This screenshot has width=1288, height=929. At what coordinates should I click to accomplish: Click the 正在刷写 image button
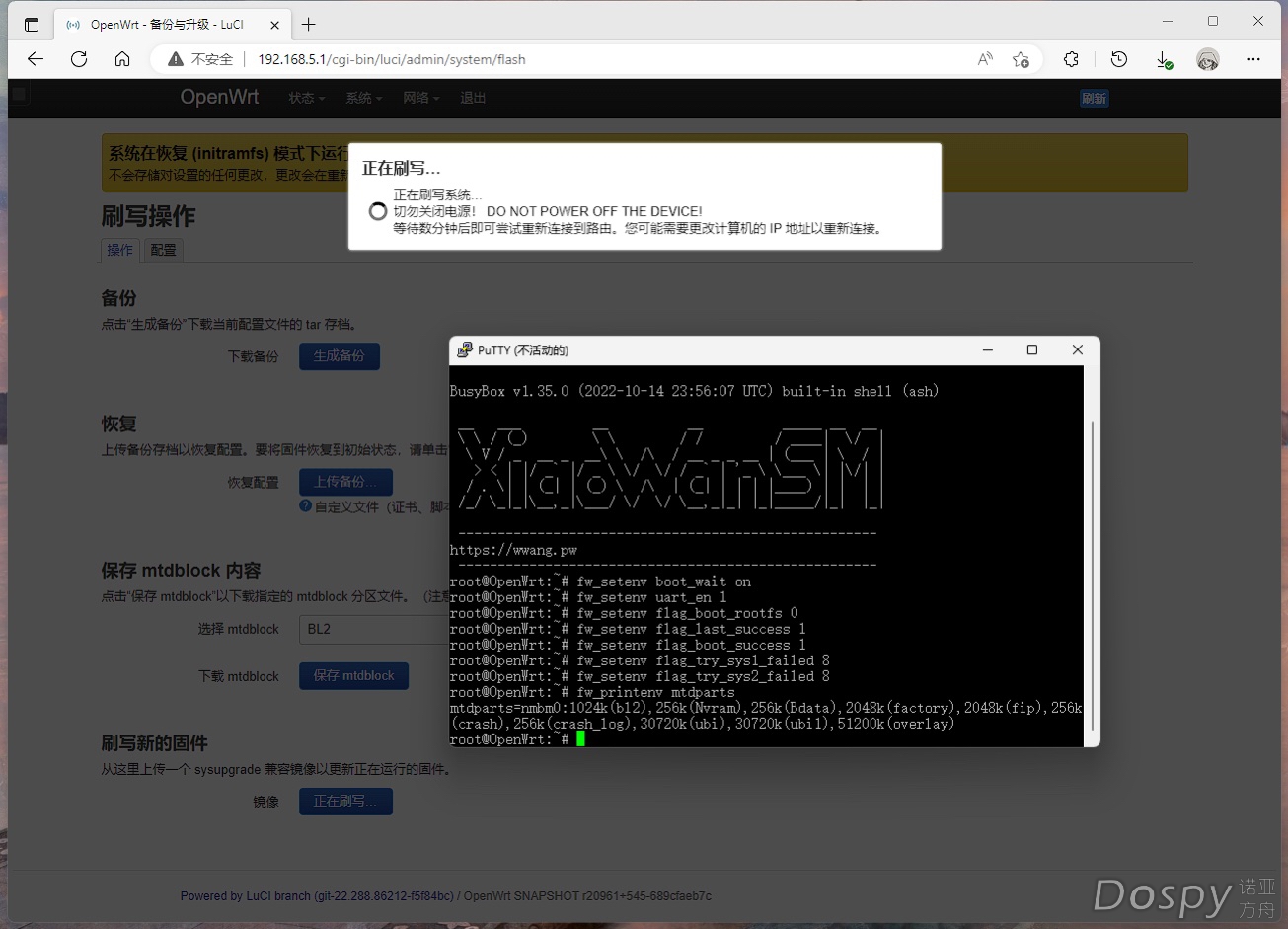[345, 802]
